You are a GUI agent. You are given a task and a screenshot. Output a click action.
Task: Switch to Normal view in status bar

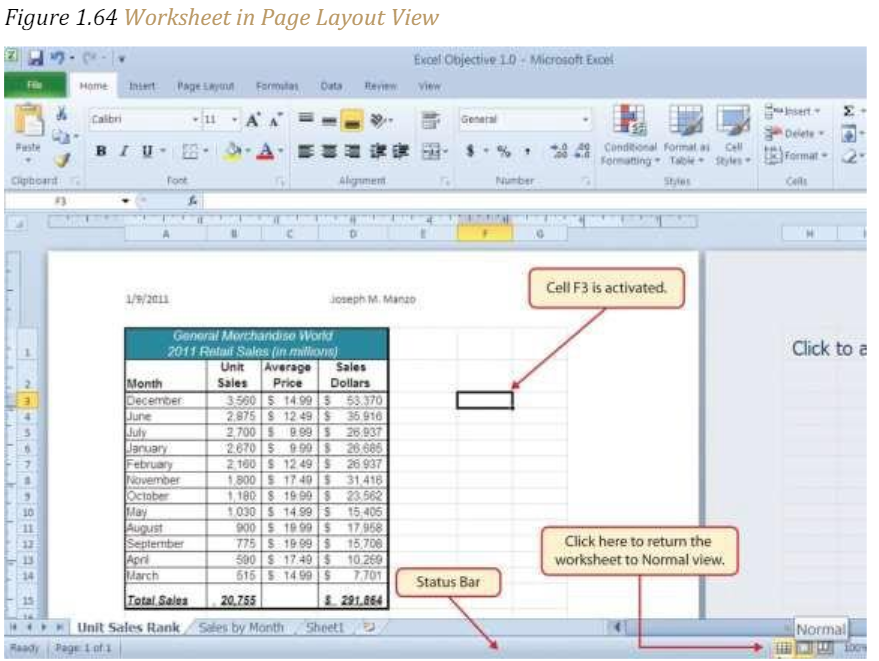pyautogui.click(x=783, y=648)
